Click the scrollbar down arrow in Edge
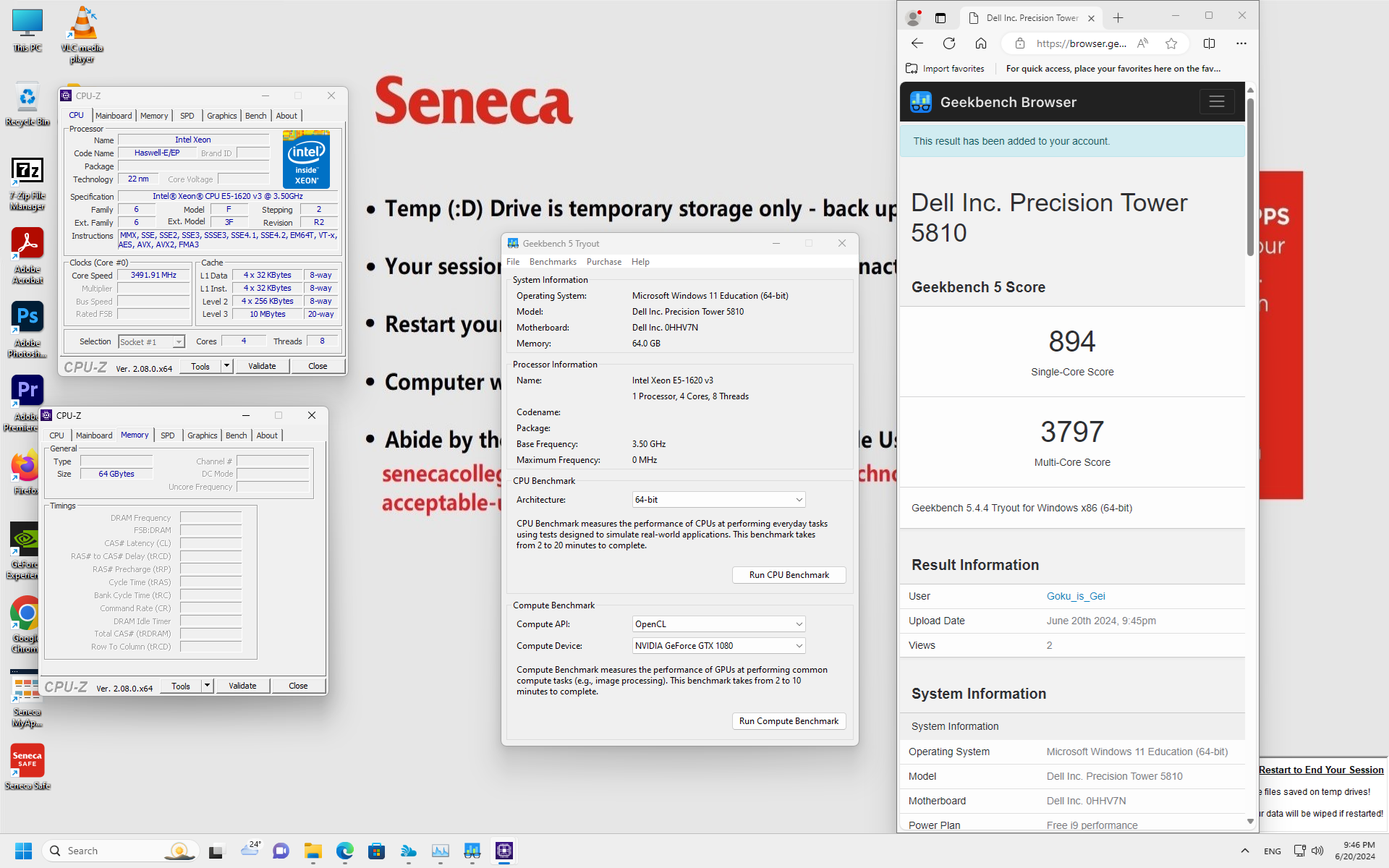 (1250, 821)
